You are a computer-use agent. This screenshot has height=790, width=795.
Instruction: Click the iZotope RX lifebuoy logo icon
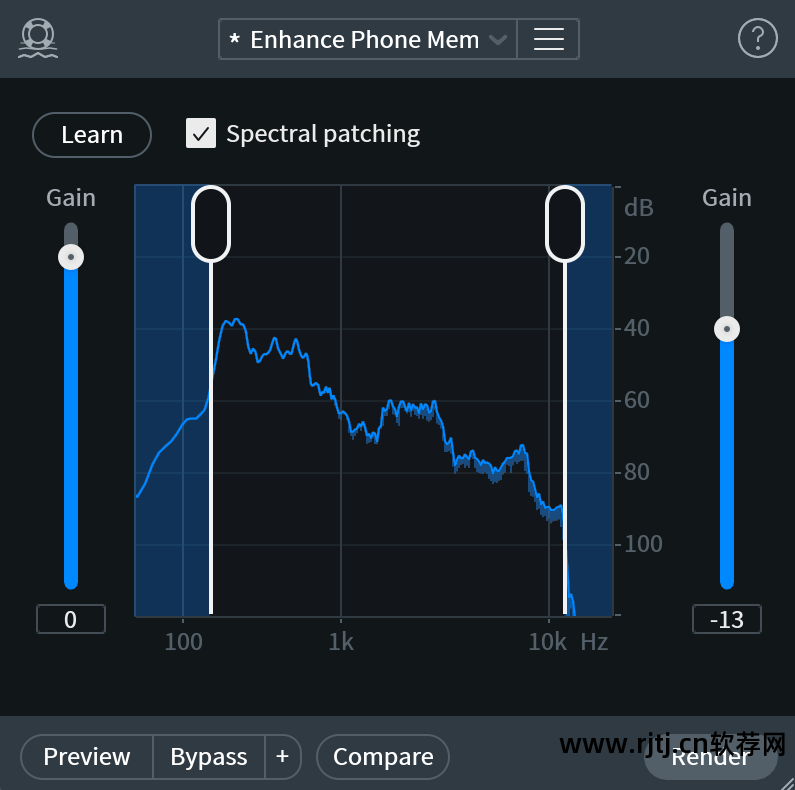point(38,38)
